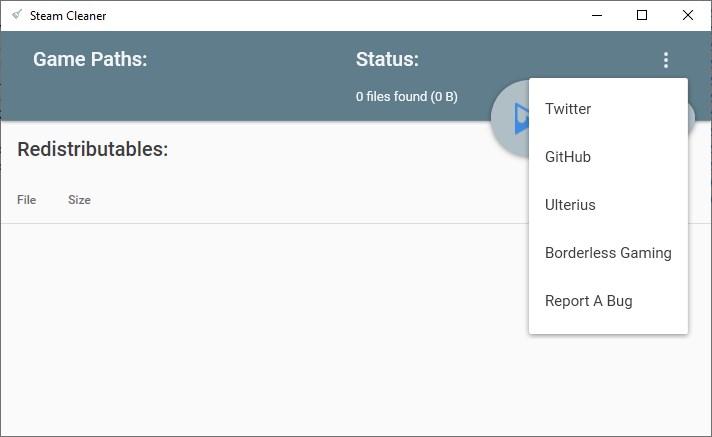Select GitHub in the overflow menu

(568, 157)
